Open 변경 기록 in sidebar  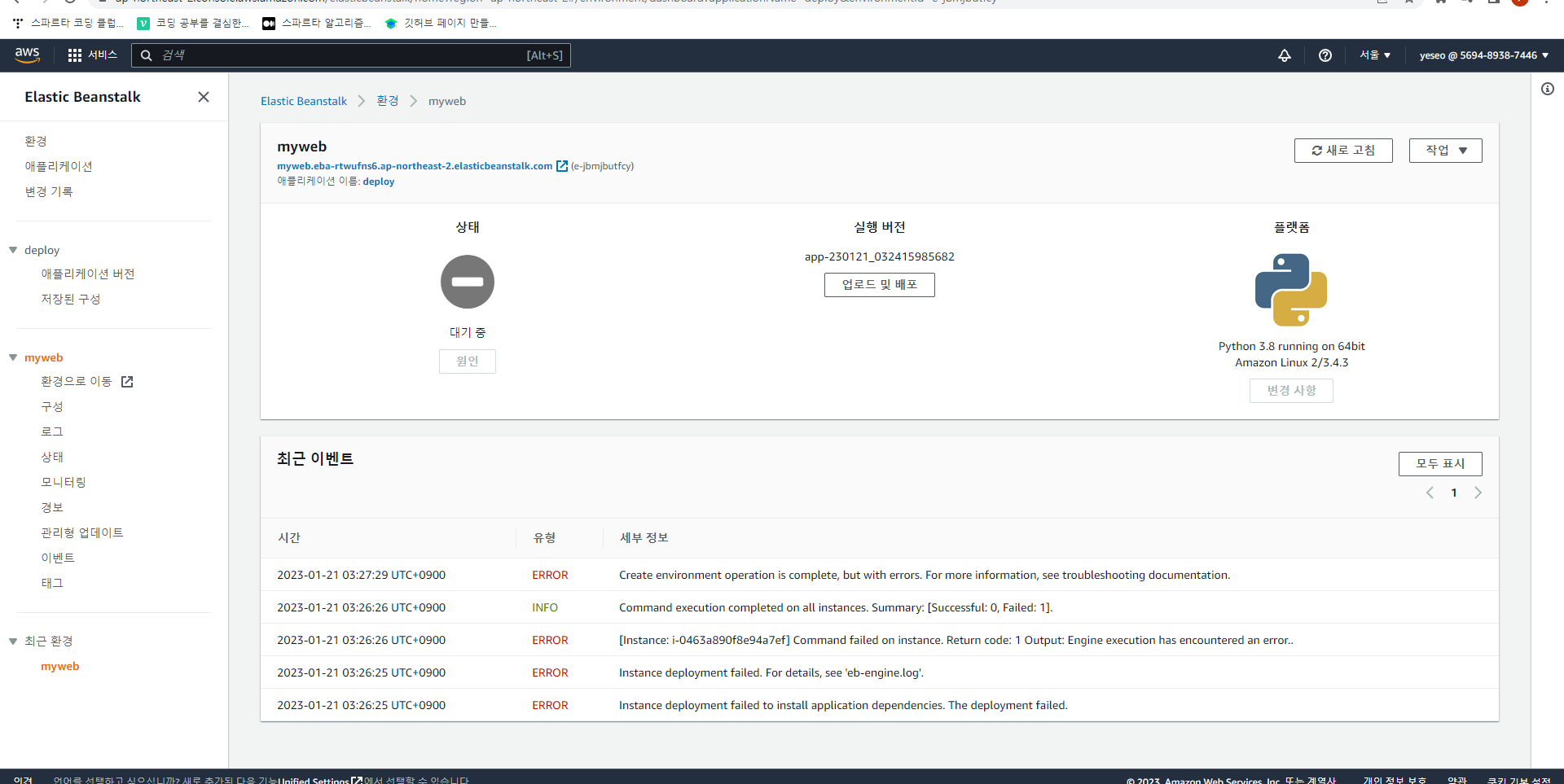[49, 191]
